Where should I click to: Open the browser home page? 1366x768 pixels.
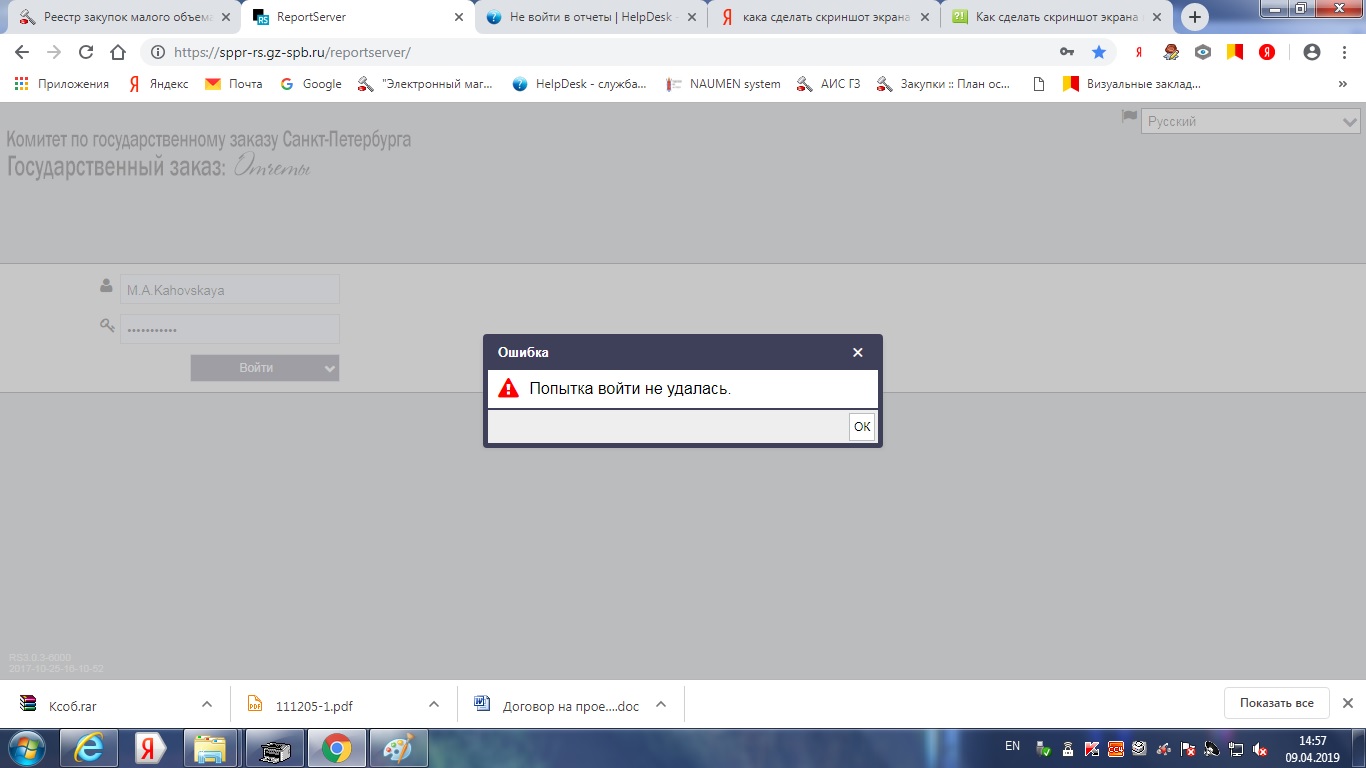click(x=118, y=52)
